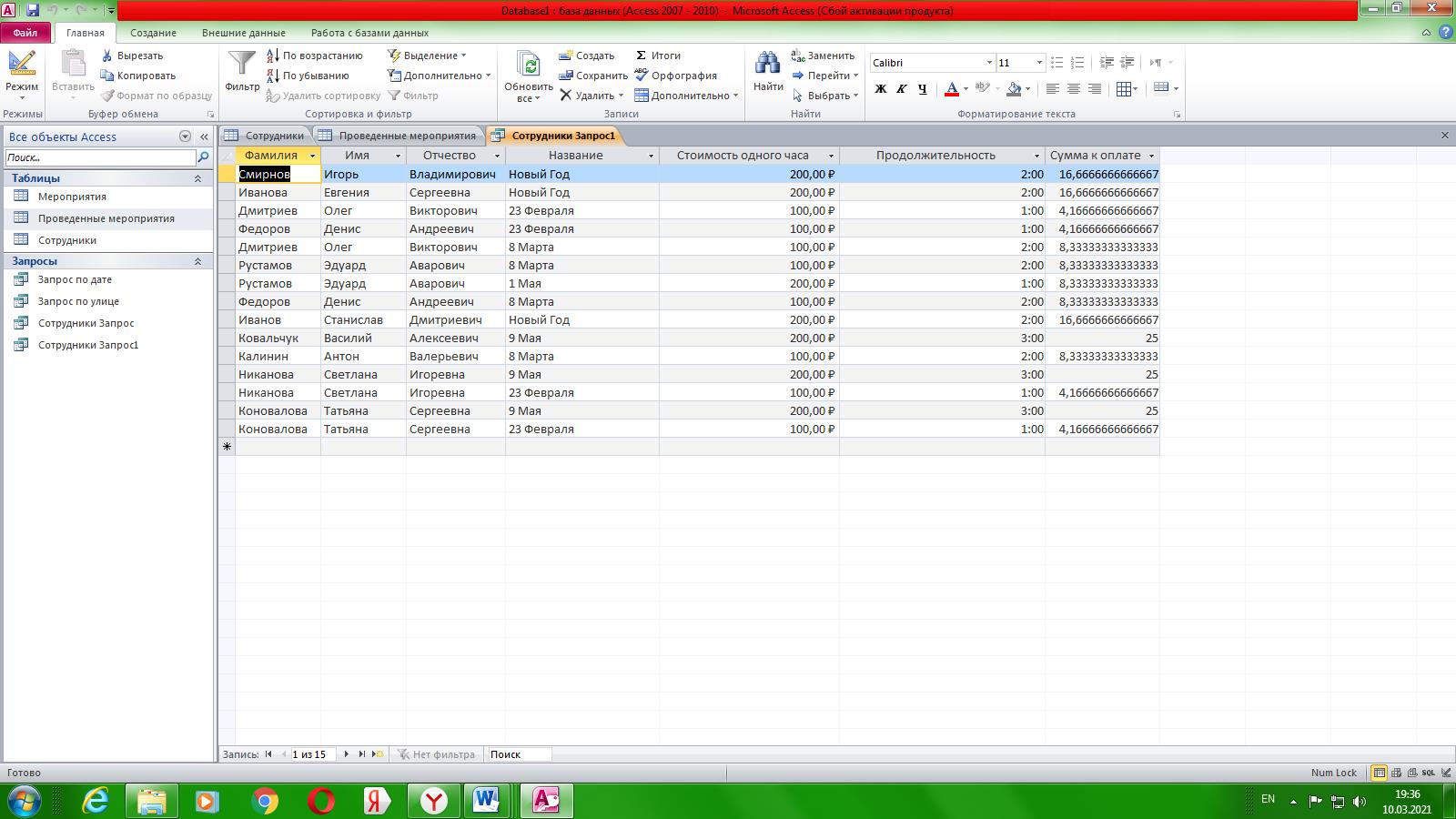Open the Файл menu
1456x819 pixels.
coord(25,33)
